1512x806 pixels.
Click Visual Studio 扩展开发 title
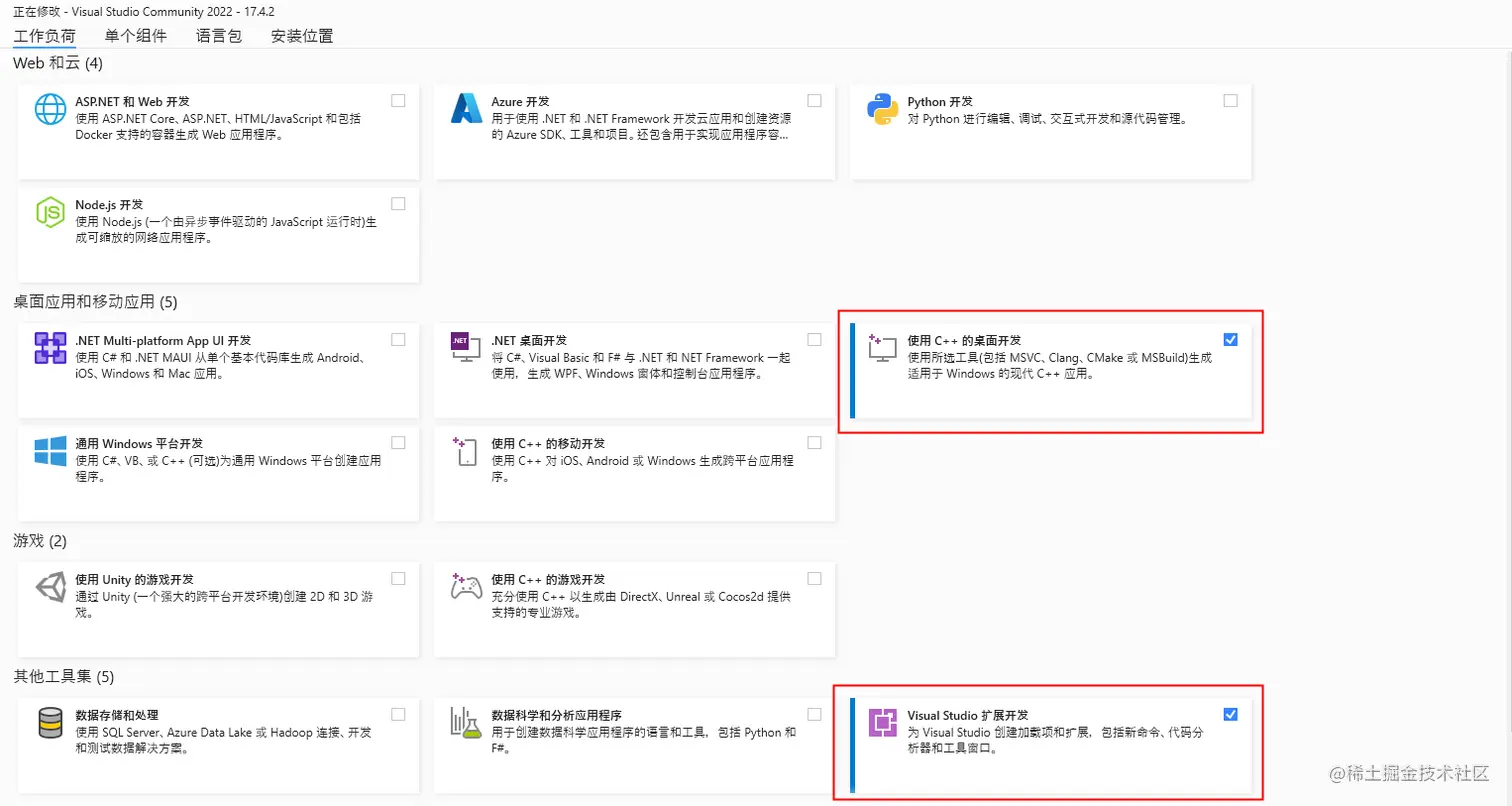pyautogui.click(x=967, y=716)
